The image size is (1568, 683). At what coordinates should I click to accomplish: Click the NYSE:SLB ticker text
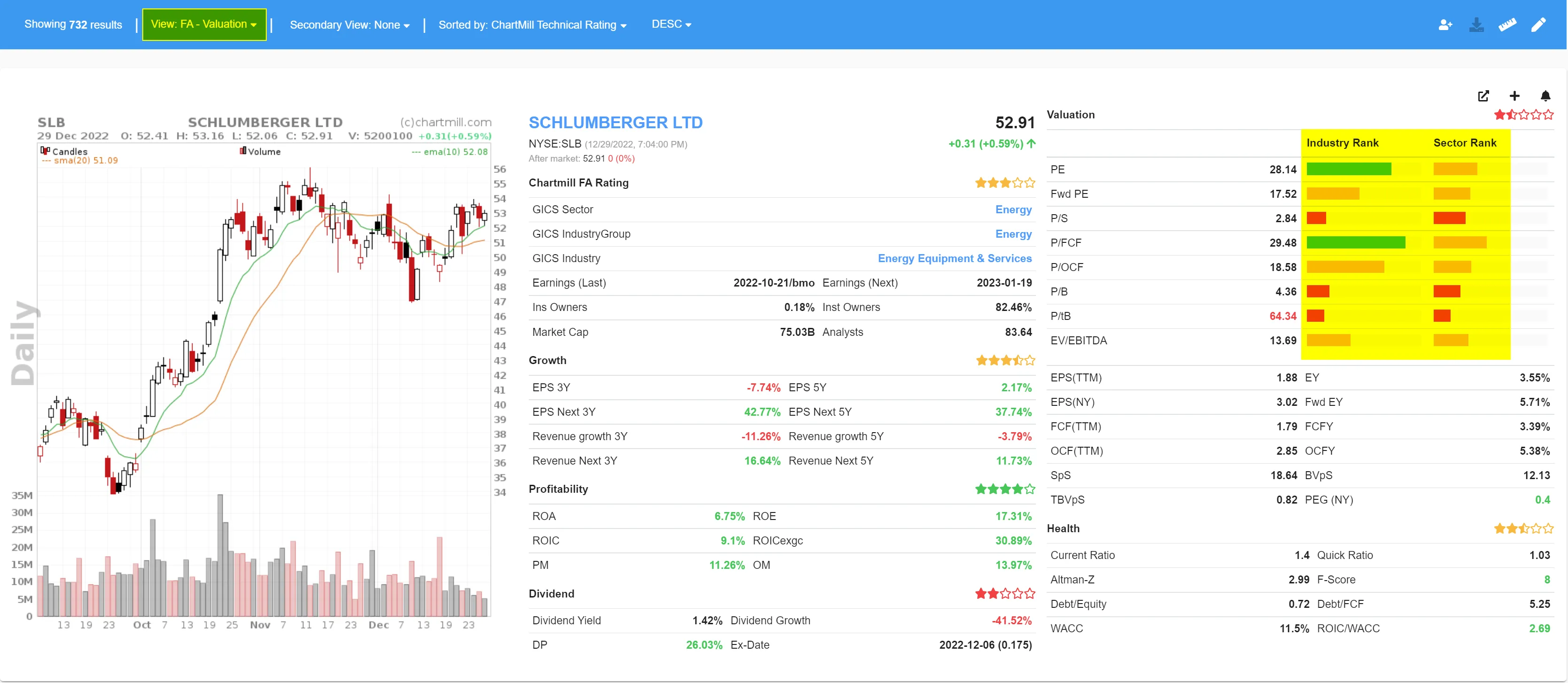coord(555,144)
